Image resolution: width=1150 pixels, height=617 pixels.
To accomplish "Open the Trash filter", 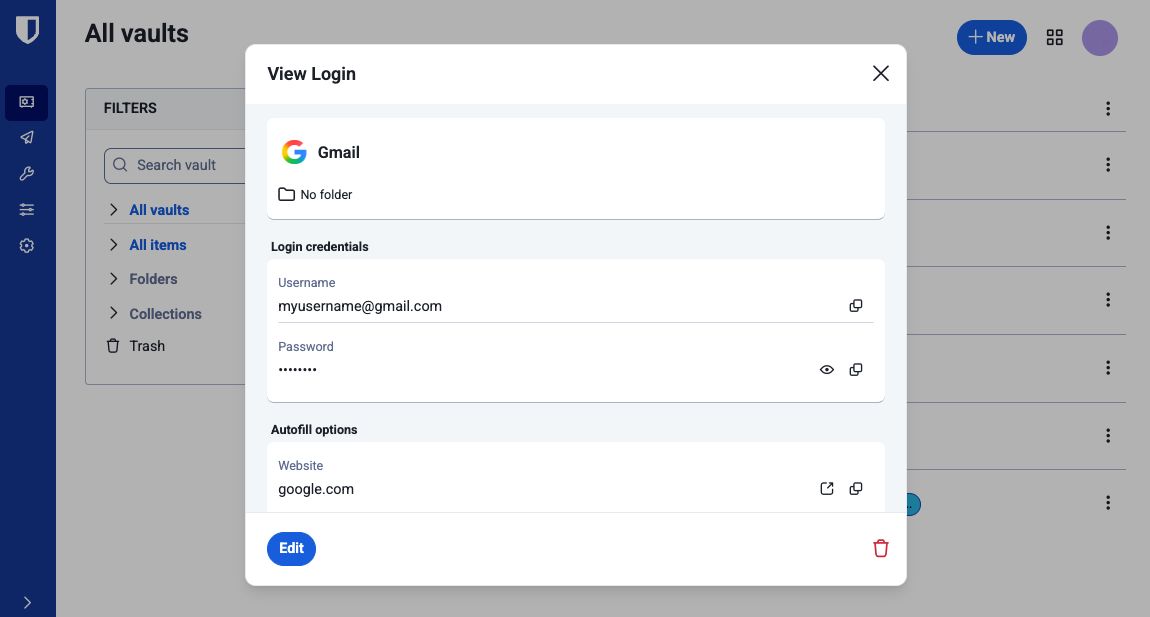I will coord(146,346).
